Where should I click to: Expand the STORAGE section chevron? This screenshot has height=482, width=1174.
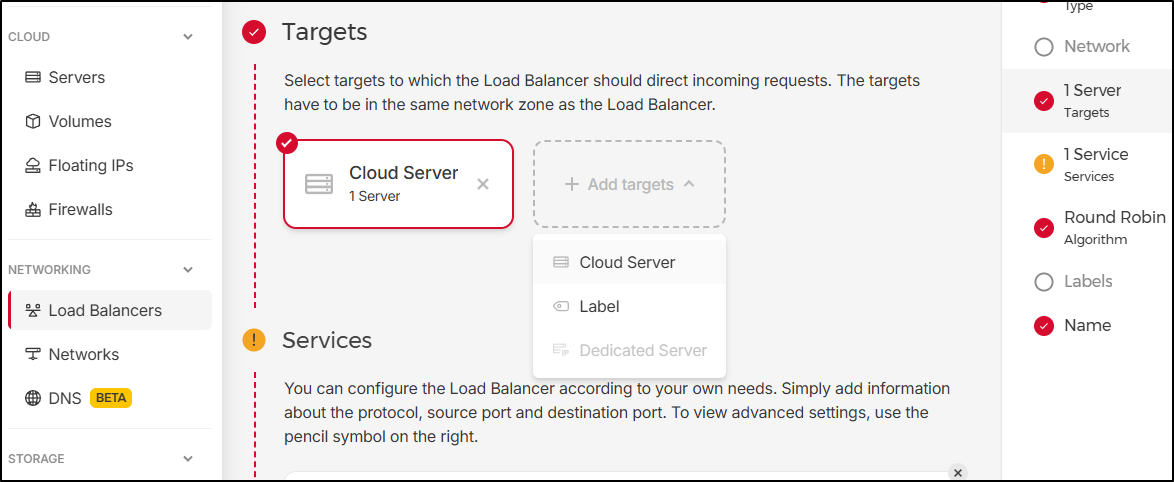pos(188,459)
